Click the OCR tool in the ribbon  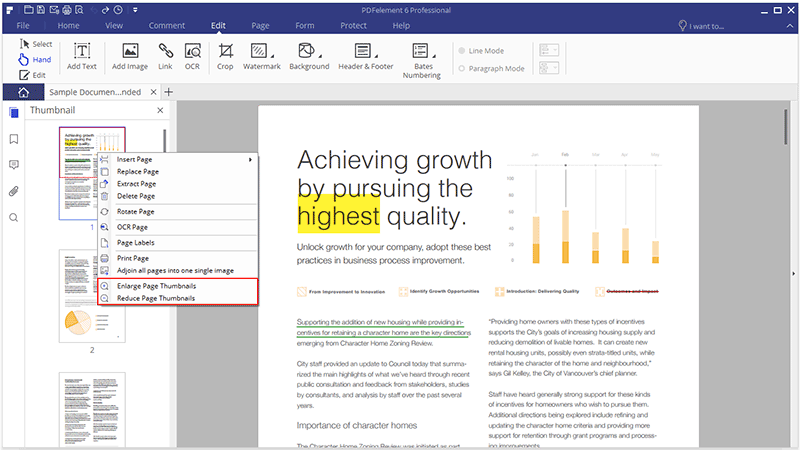click(x=192, y=57)
